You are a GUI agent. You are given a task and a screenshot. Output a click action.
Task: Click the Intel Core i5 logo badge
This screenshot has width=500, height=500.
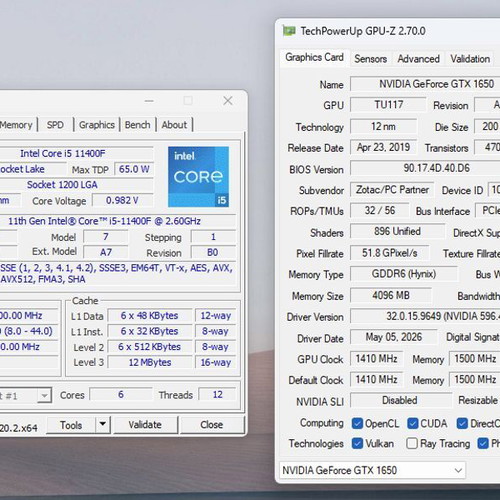pyautogui.click(x=198, y=177)
